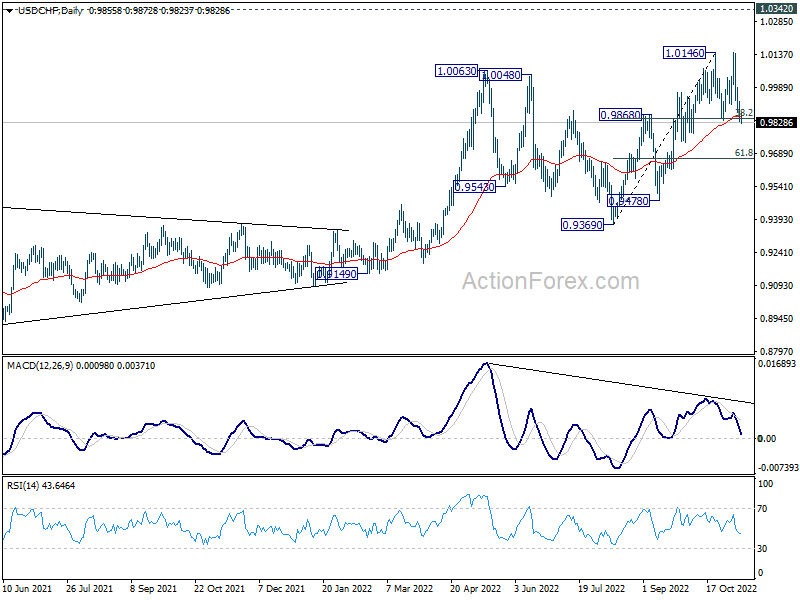Click the 20 Jan 2022 date label
The image size is (800, 600).
click(347, 588)
